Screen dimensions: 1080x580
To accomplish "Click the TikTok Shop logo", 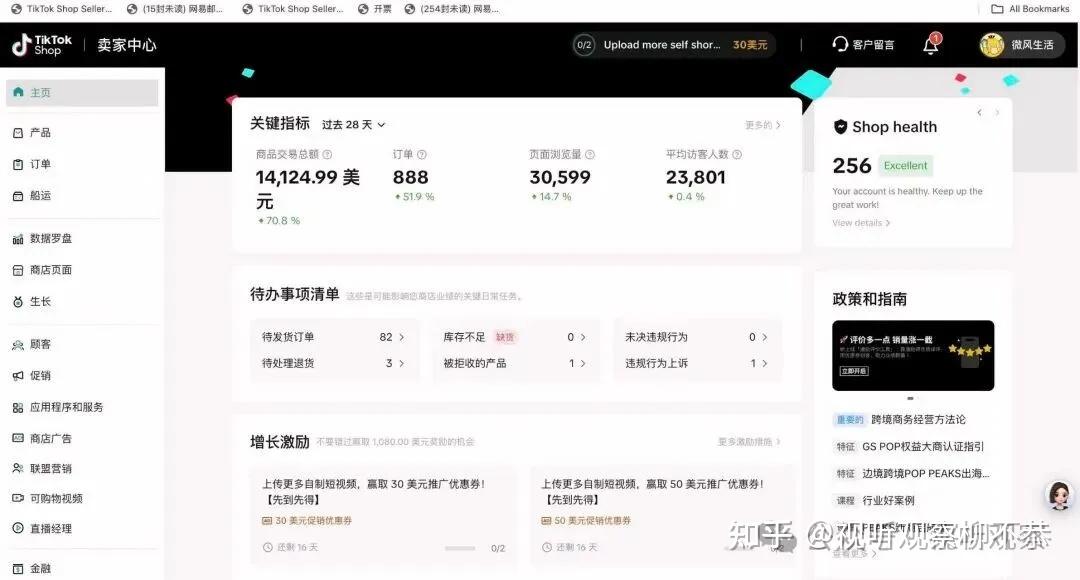I will click(x=42, y=44).
